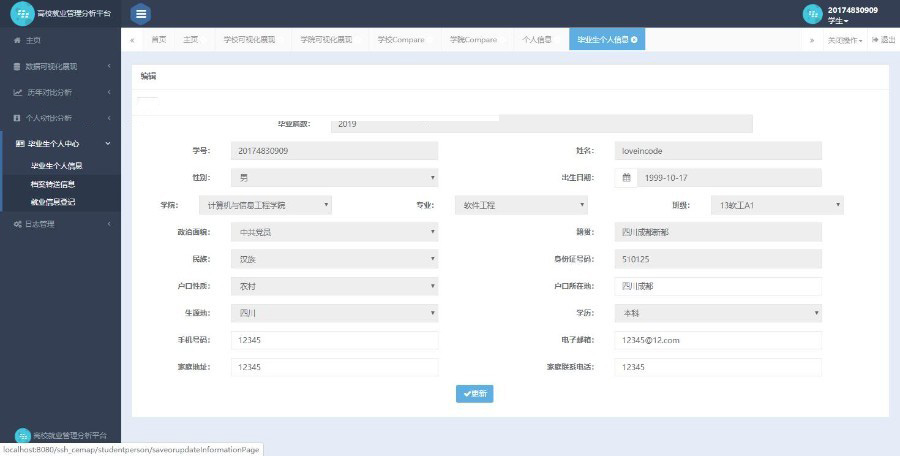
Task: Click the 电子邮箱 email input field
Action: [x=717, y=340]
